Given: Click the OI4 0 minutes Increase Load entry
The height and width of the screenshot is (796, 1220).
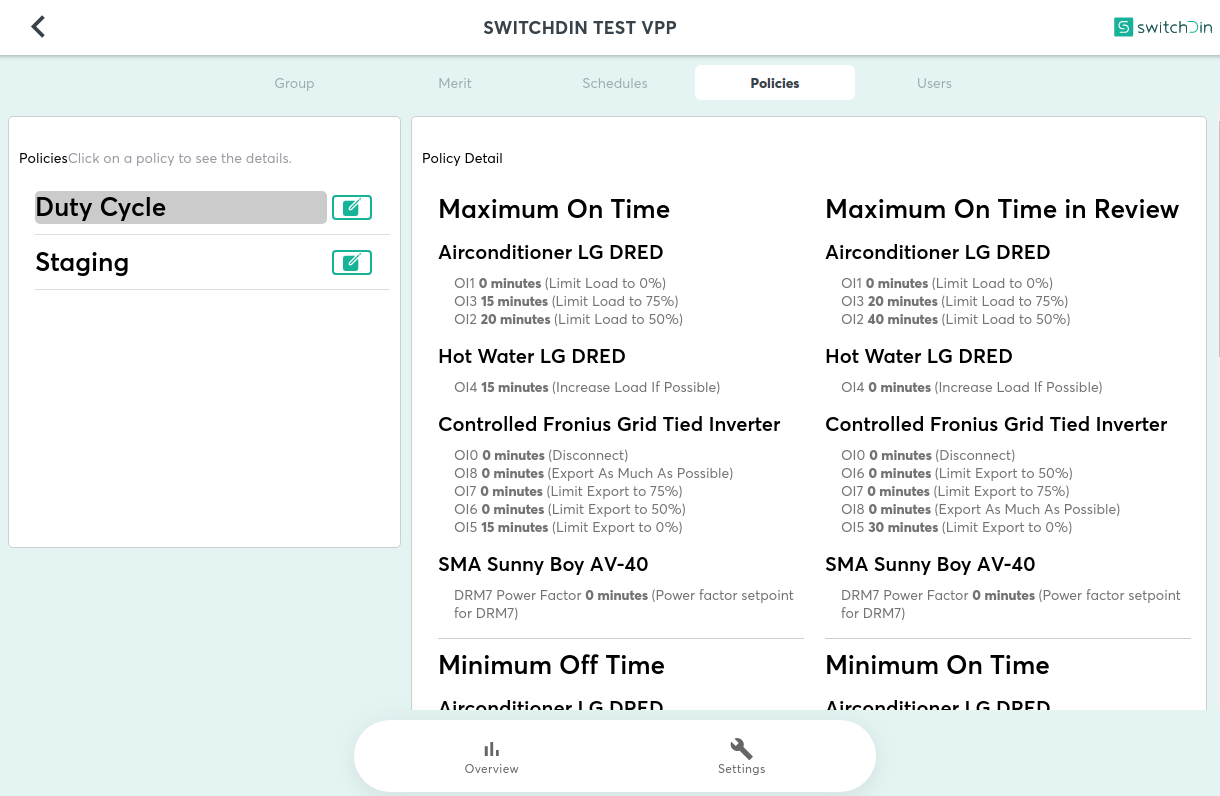Looking at the screenshot, I should click(x=971, y=387).
